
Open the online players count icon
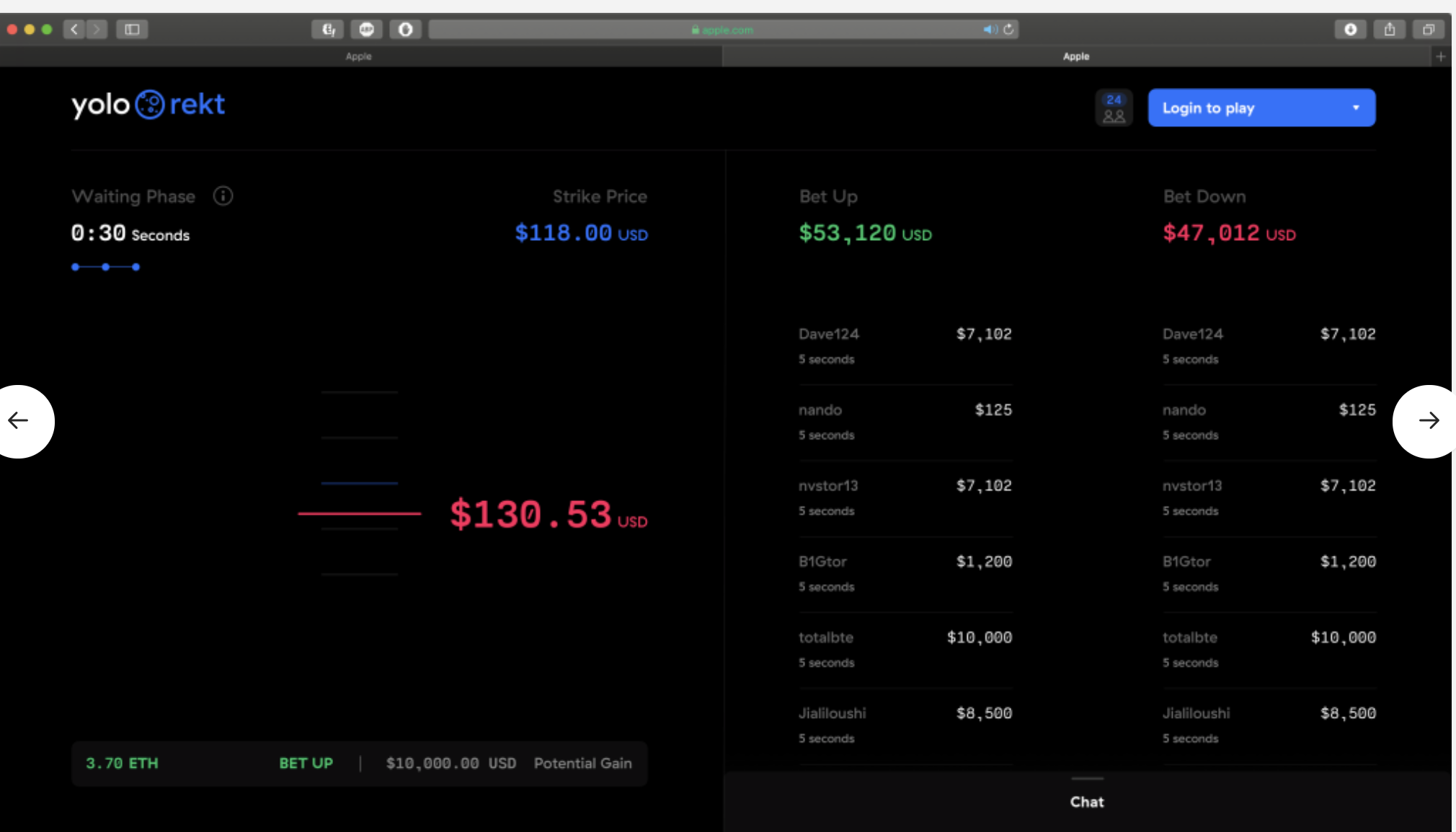coord(1114,108)
